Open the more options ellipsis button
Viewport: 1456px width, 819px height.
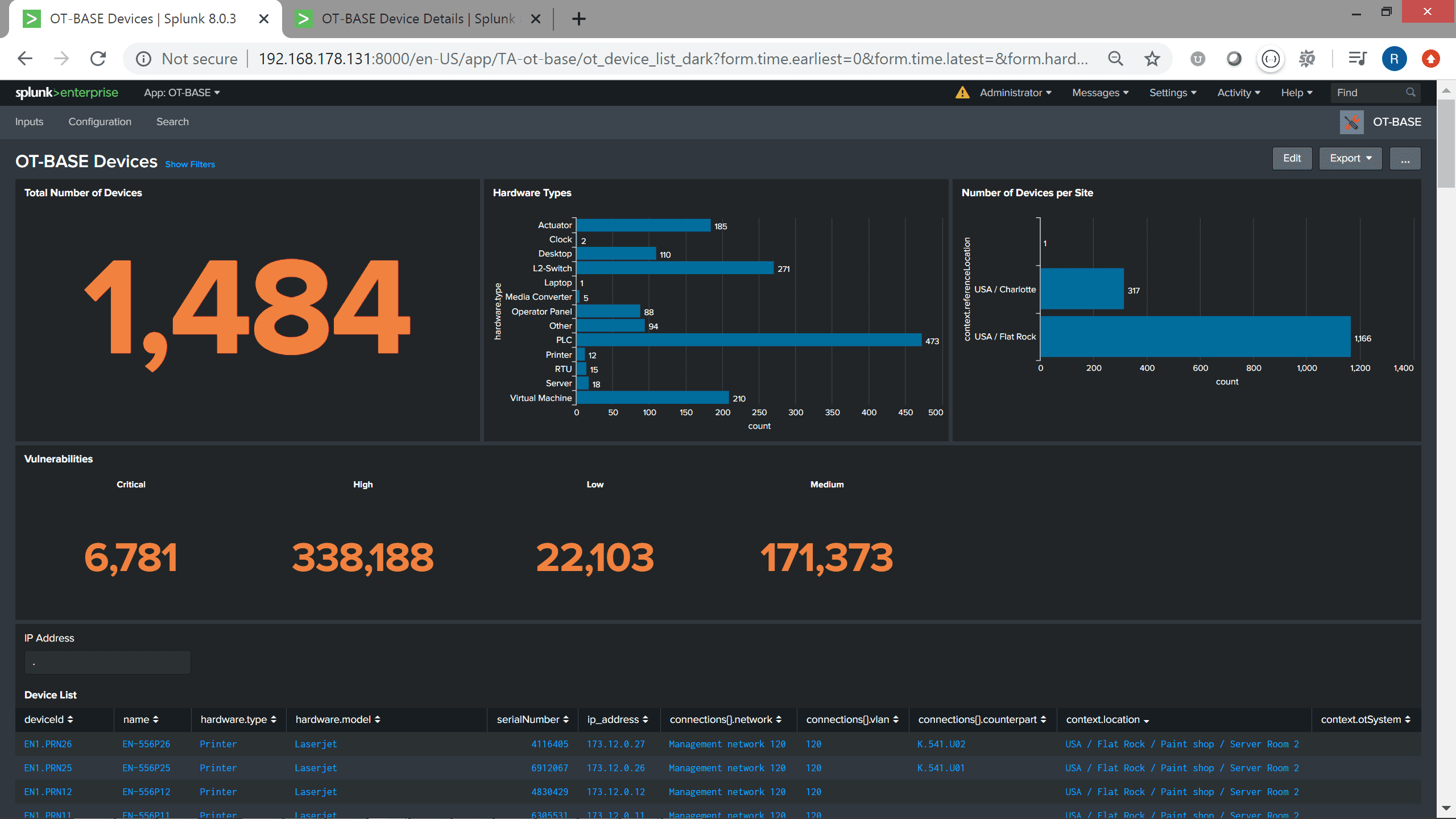1405,158
